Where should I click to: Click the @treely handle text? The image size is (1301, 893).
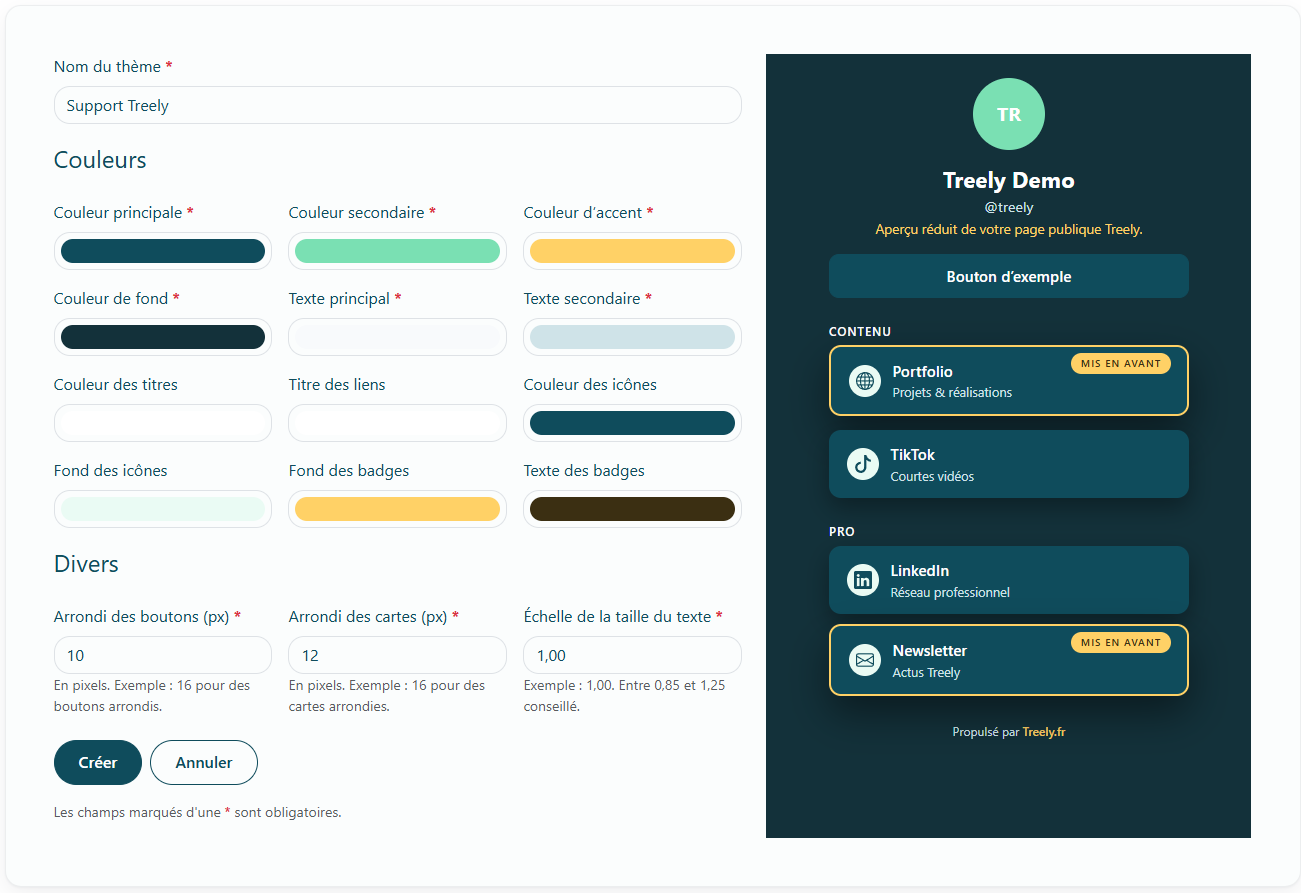pos(1009,208)
